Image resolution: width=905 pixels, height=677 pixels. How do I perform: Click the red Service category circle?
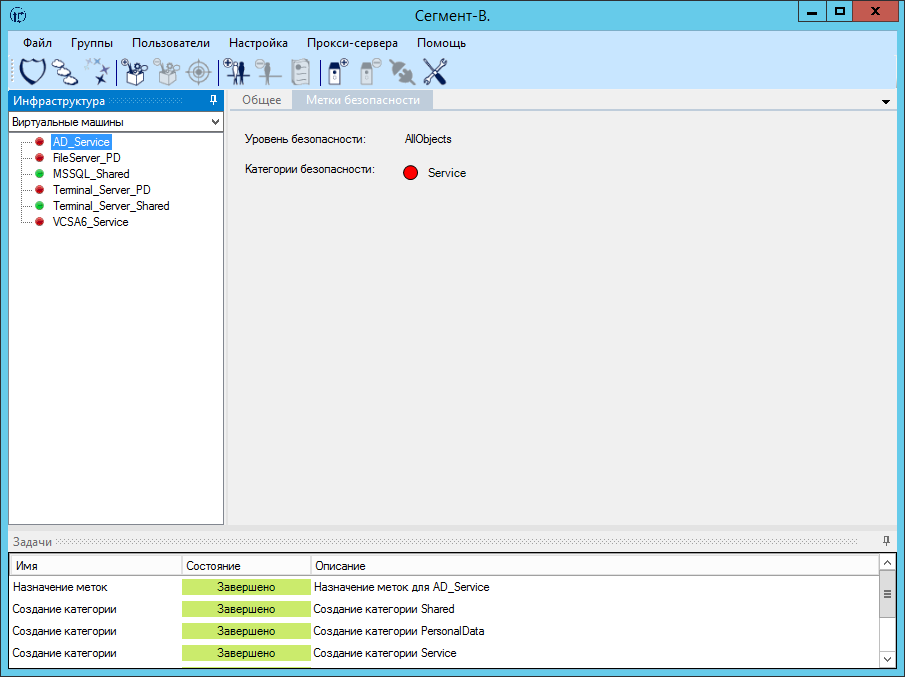[411, 173]
